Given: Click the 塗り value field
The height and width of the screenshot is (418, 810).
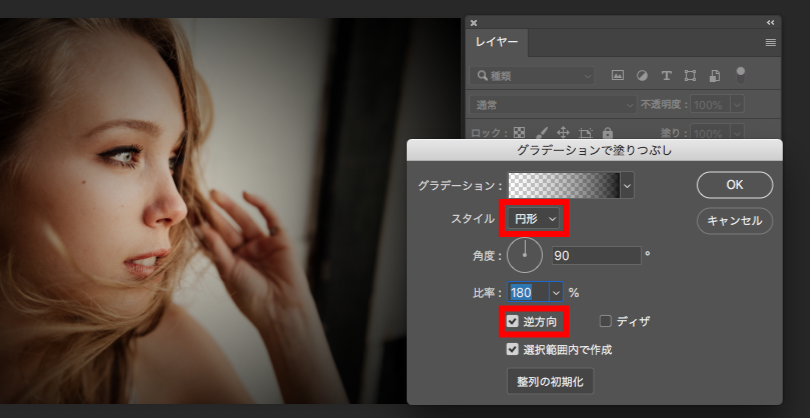Looking at the screenshot, I should (710, 132).
